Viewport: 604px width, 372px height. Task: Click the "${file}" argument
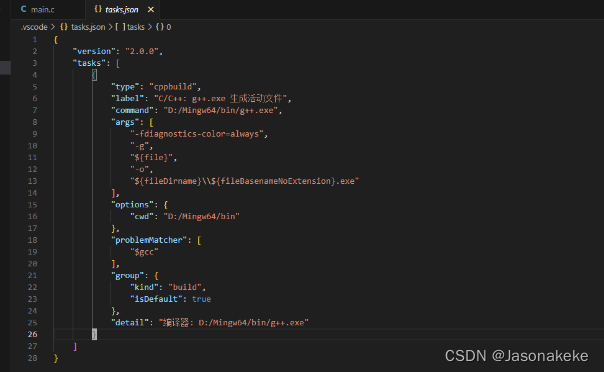[151, 158]
